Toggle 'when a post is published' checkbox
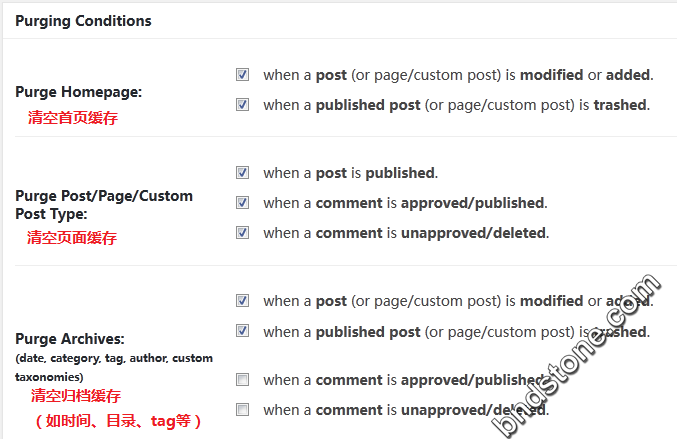 coord(242,173)
